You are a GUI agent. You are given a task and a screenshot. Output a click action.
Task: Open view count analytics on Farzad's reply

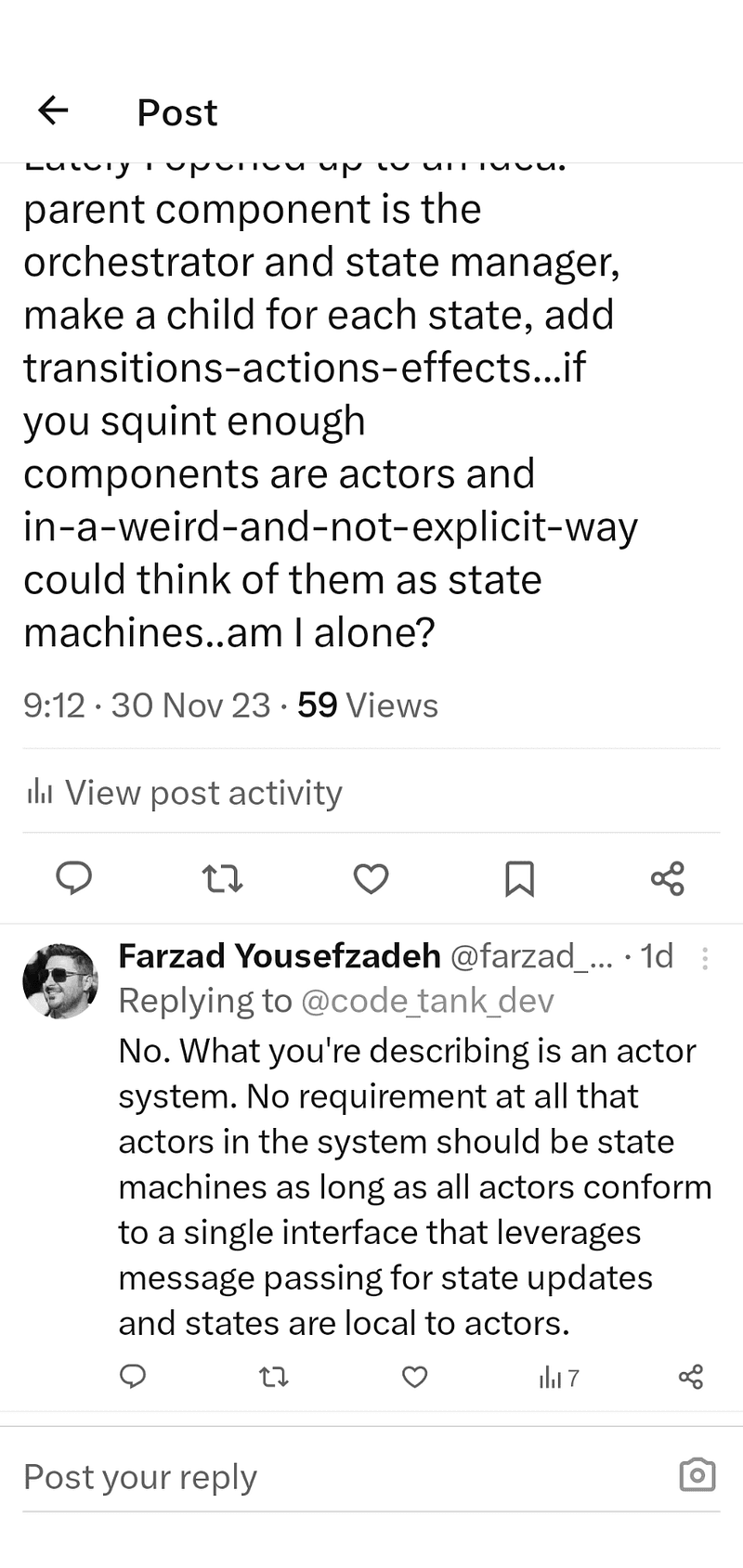tap(558, 1377)
